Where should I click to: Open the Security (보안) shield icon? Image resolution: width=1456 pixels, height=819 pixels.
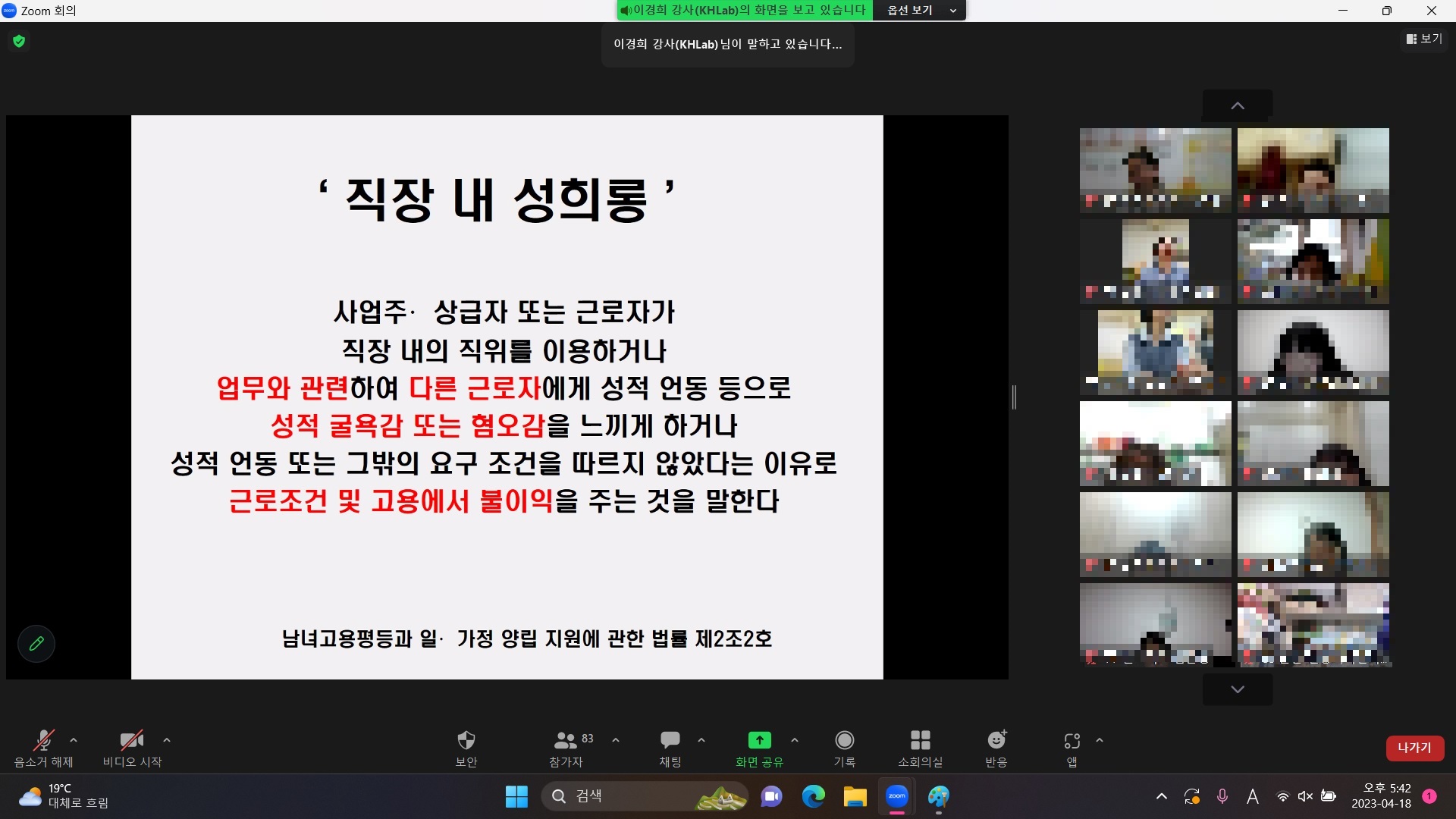tap(466, 740)
